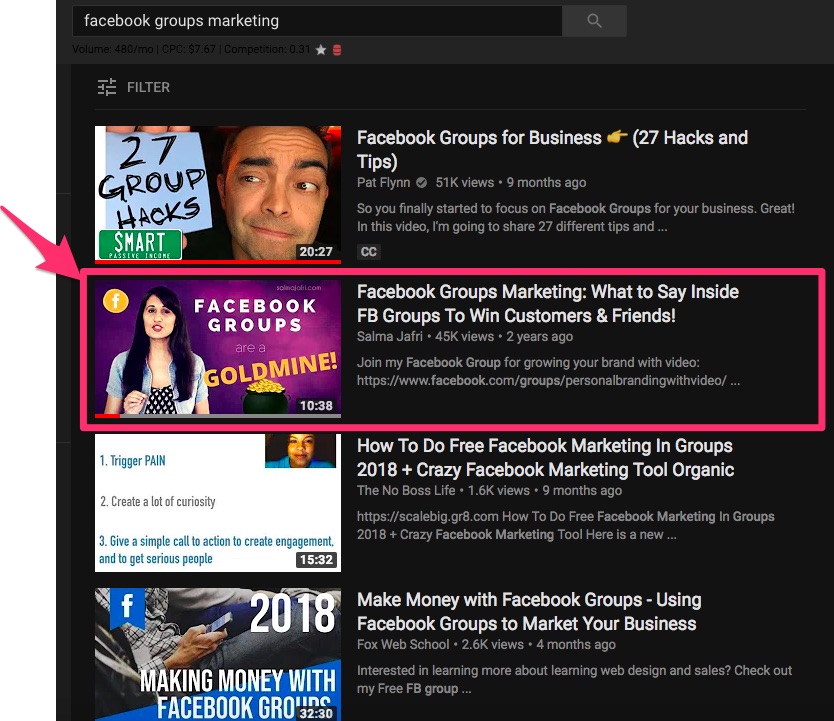This screenshot has height=721, width=834.
Task: Open title 'Facebook Groups Marketing: What to Say Inside FB Groups'
Action: (x=548, y=304)
